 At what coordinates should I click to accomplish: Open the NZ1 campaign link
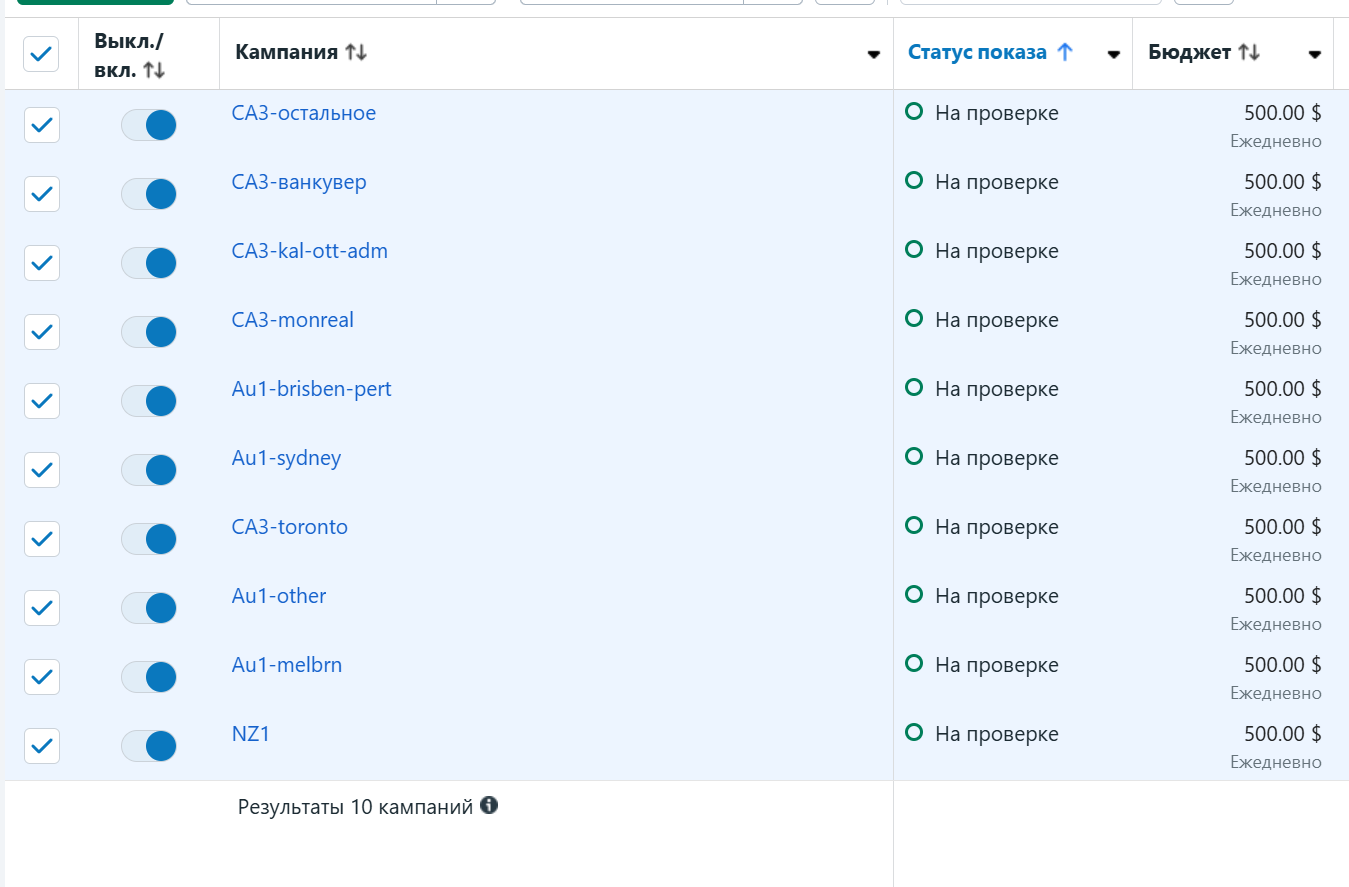[251, 734]
